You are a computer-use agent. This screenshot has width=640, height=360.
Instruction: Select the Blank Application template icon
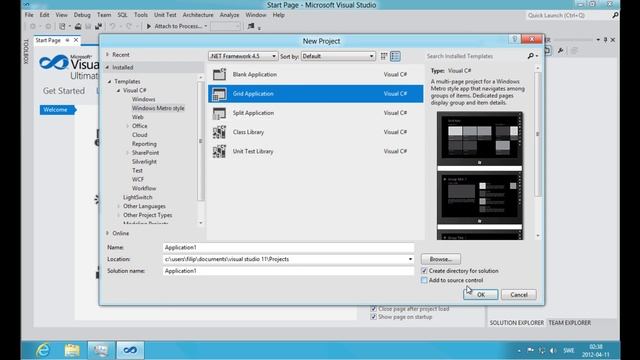[219, 74]
